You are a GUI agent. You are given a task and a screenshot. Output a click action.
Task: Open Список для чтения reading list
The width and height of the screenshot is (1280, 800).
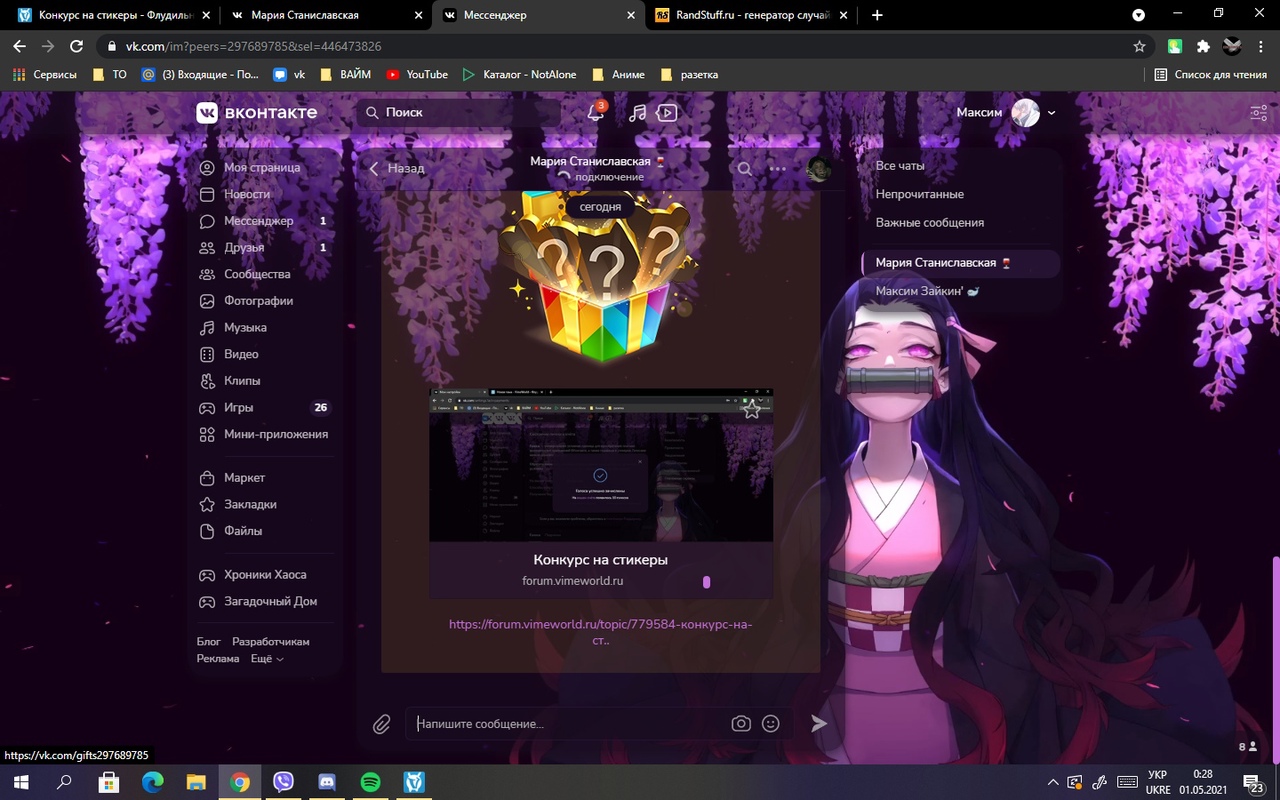[x=1211, y=74]
